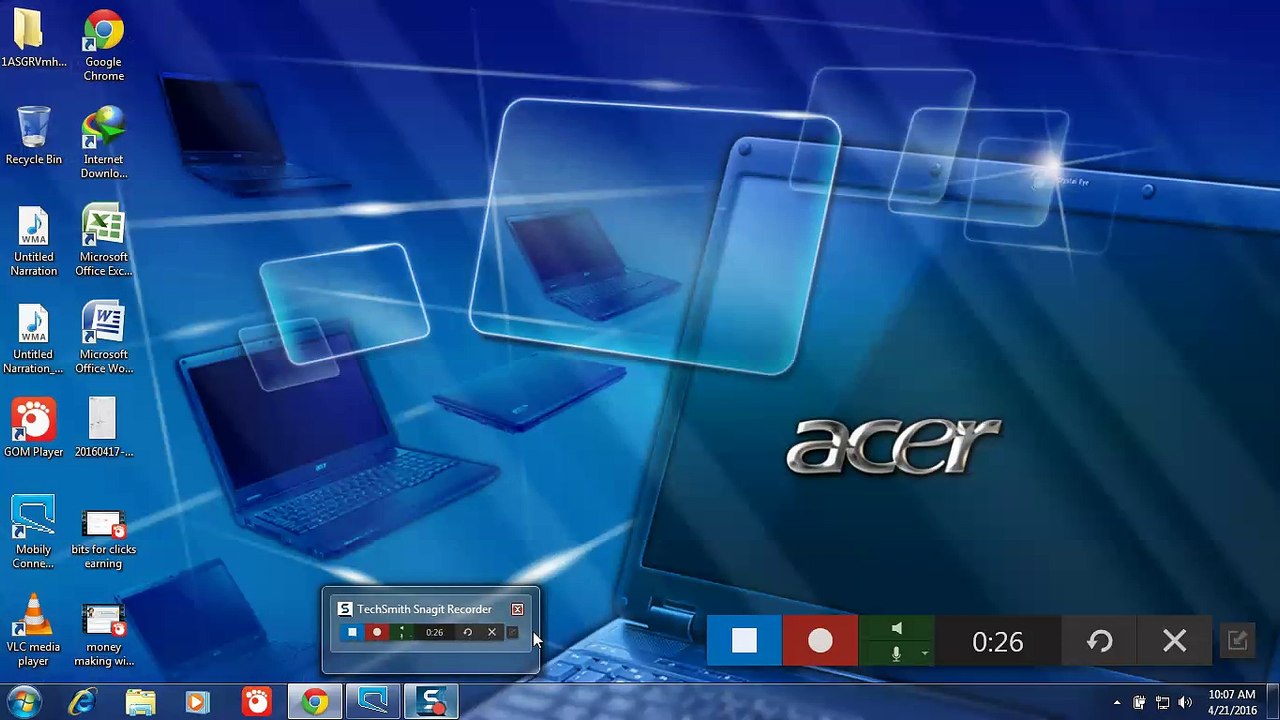Select the Untitled Narration_ file beside the Word shortcut
Screen dimensions: 1280x720
pos(33,338)
